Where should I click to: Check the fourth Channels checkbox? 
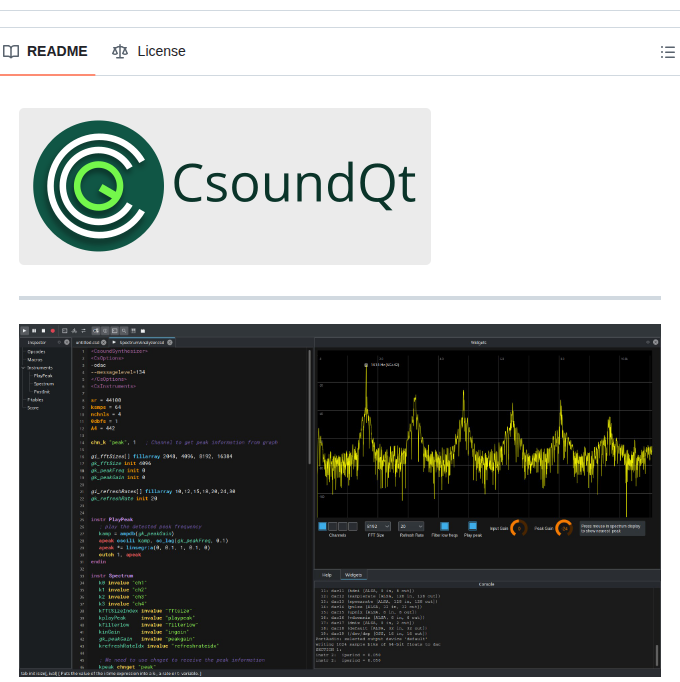[x=353, y=527]
